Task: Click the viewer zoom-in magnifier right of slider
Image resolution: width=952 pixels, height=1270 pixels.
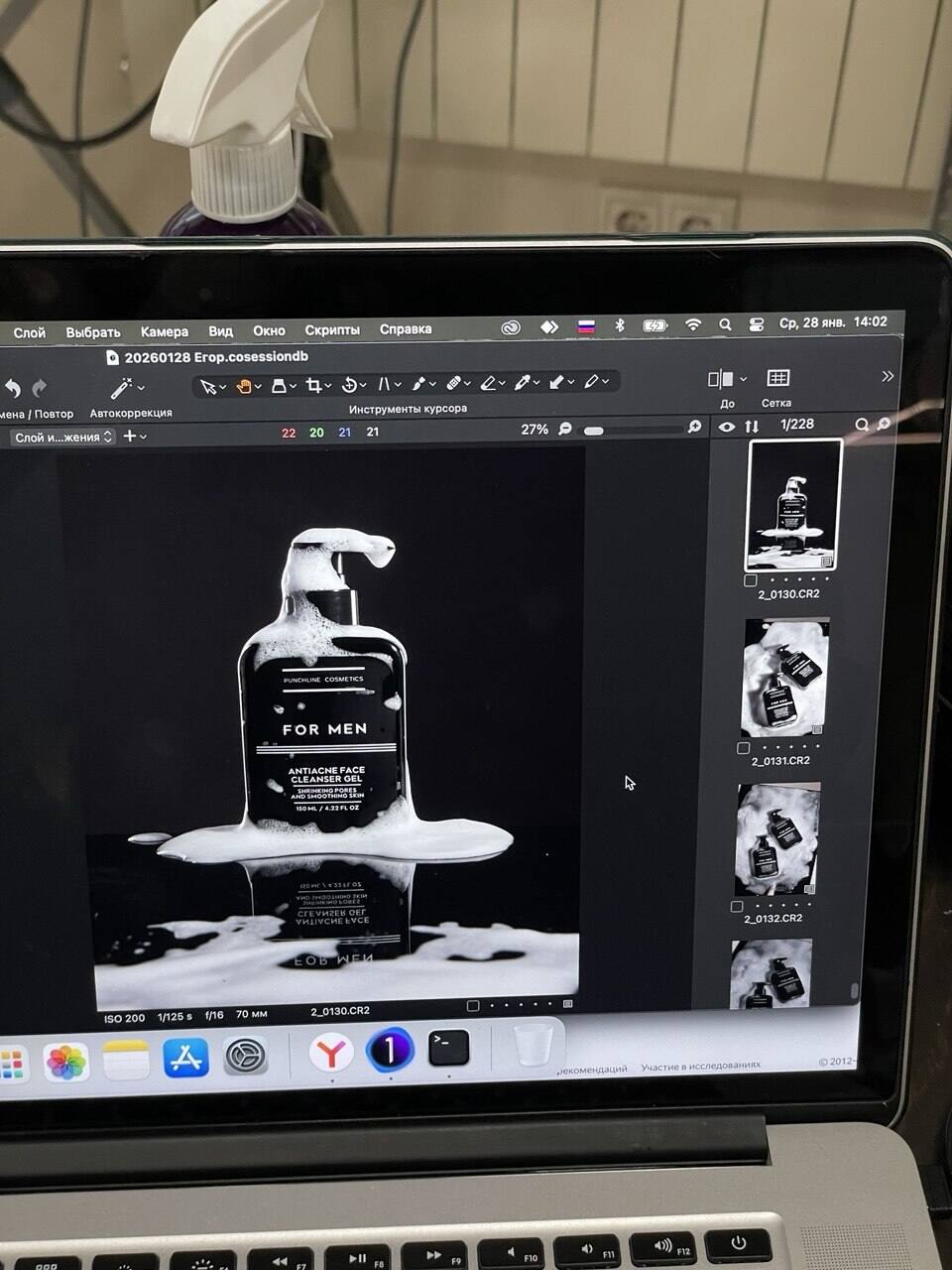Action: click(x=695, y=427)
